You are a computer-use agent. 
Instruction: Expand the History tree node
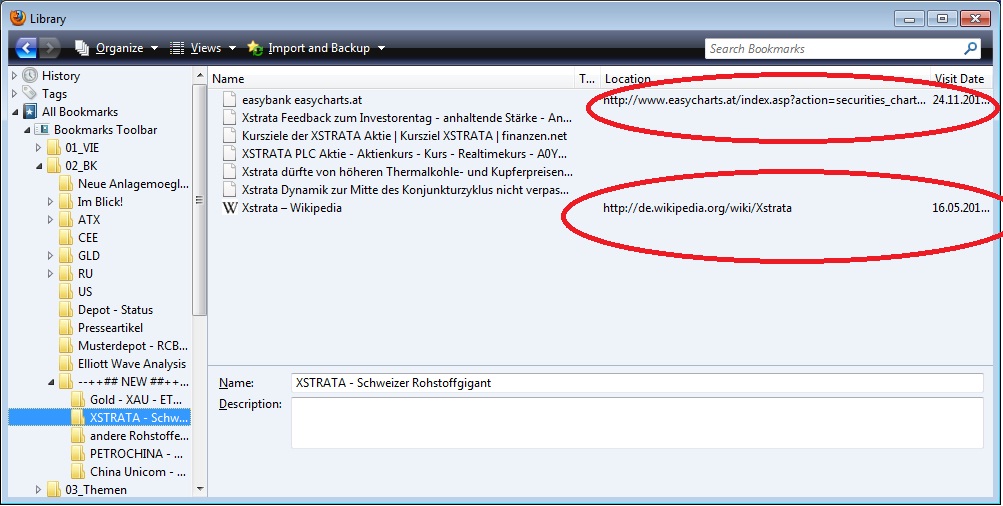click(x=15, y=75)
